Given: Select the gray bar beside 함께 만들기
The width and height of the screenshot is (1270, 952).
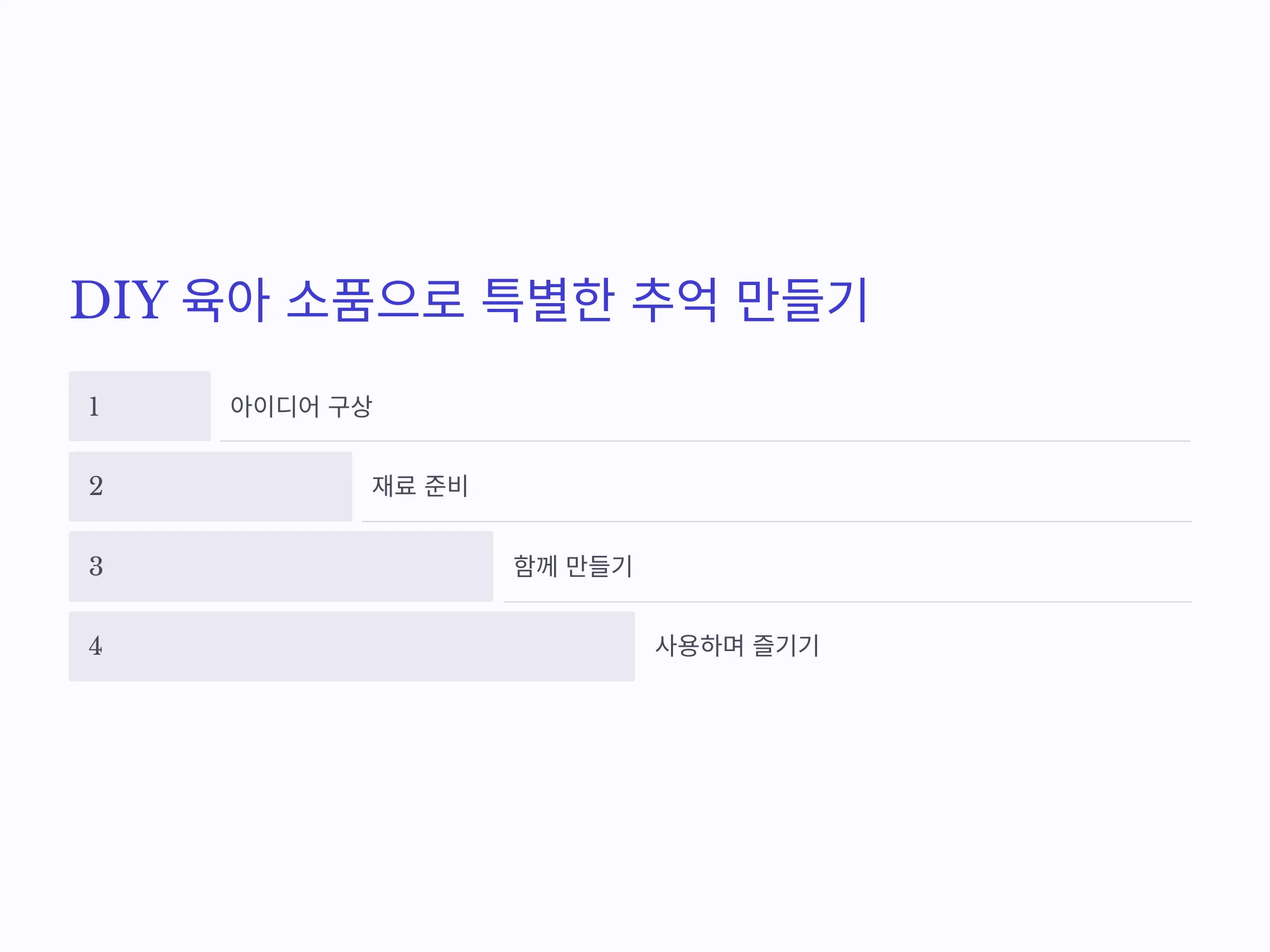Looking at the screenshot, I should click(281, 566).
